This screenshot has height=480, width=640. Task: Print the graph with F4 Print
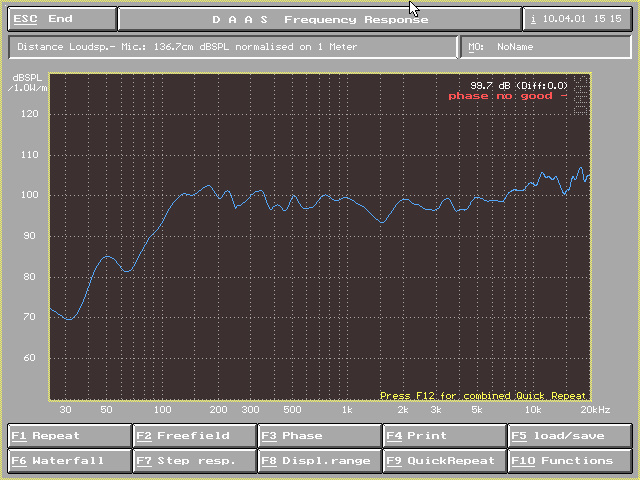444,435
